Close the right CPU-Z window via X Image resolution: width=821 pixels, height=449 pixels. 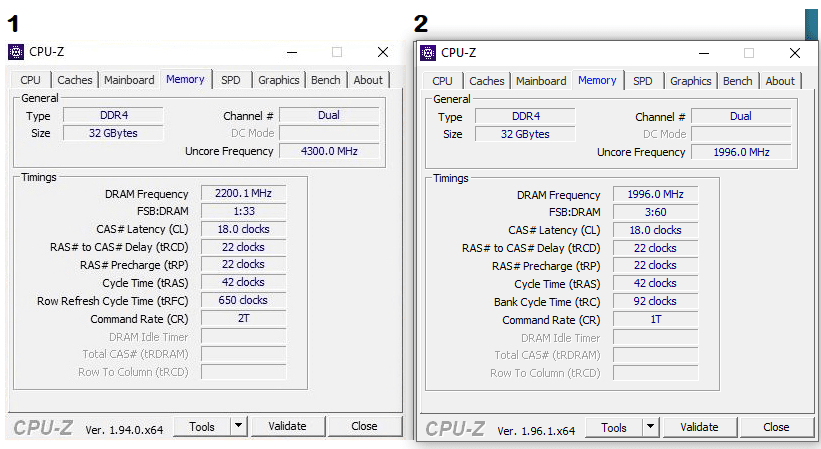point(795,53)
